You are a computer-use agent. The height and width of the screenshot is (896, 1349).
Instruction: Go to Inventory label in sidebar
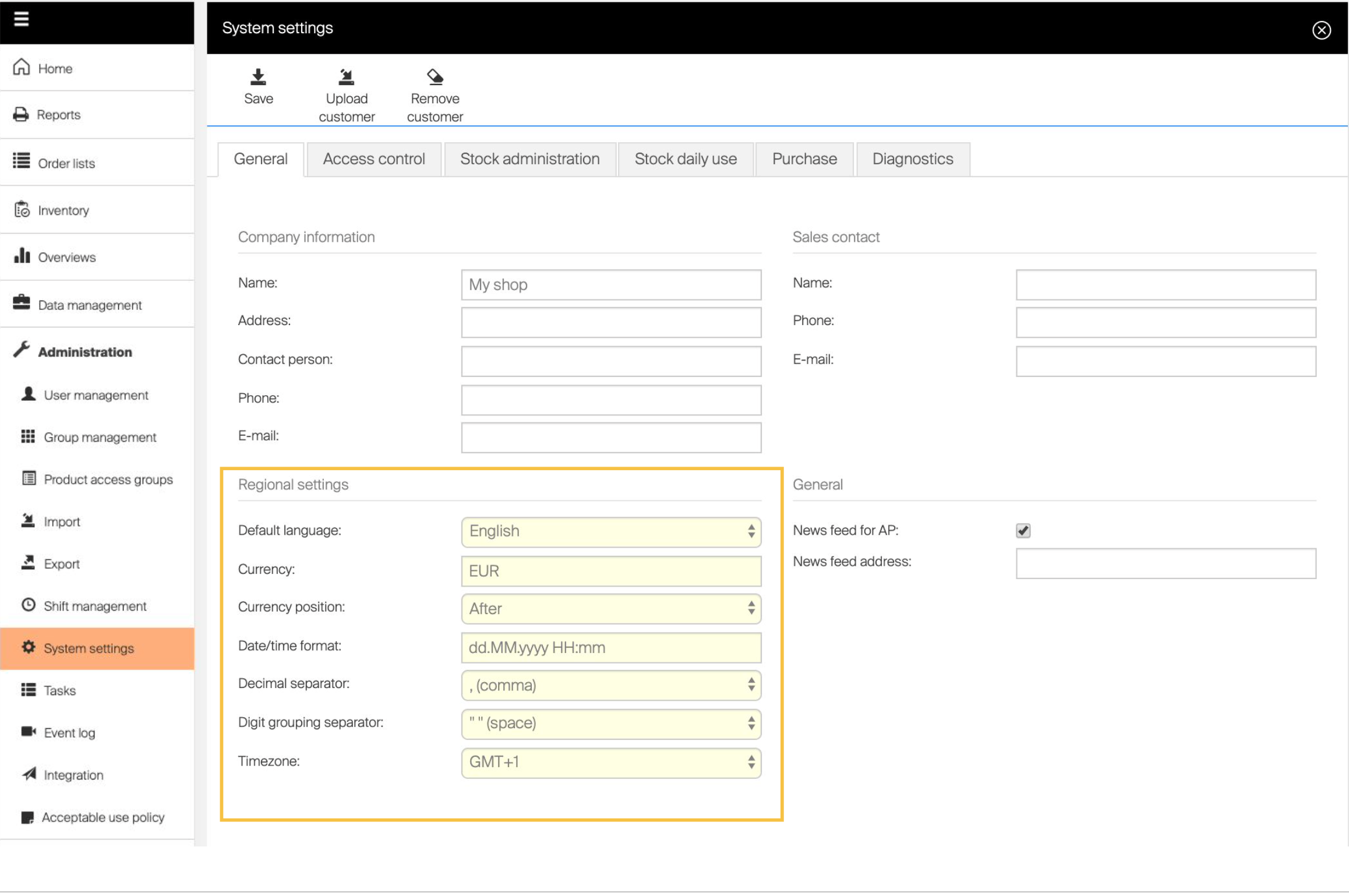[63, 210]
